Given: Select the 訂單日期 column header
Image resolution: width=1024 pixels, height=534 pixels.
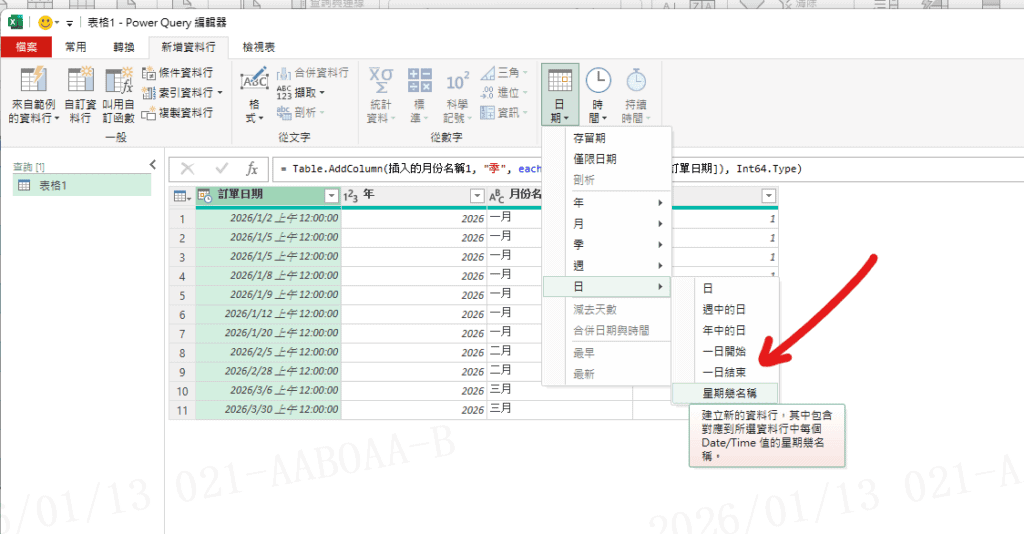Looking at the screenshot, I should click(268, 195).
